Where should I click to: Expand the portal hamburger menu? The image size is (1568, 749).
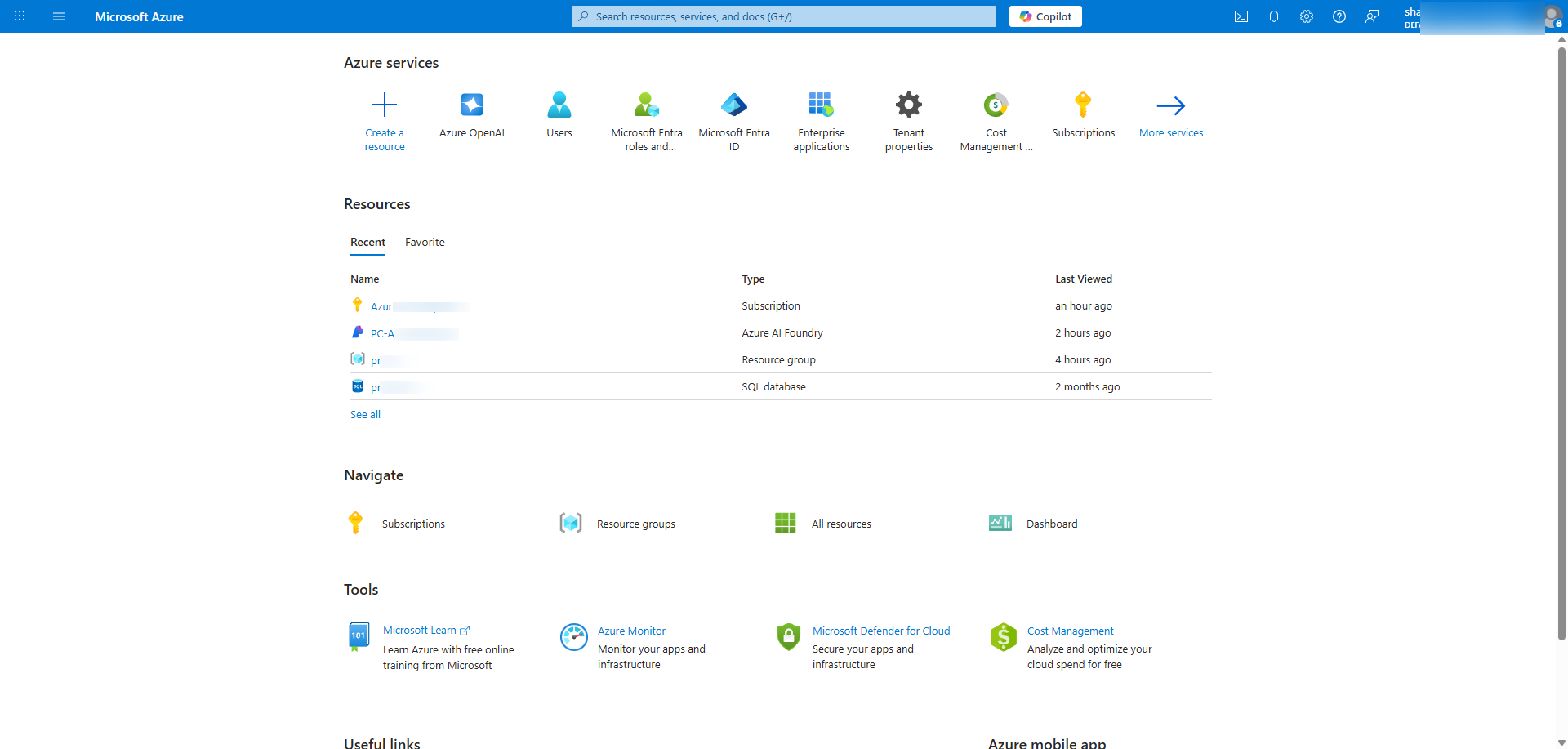[59, 16]
